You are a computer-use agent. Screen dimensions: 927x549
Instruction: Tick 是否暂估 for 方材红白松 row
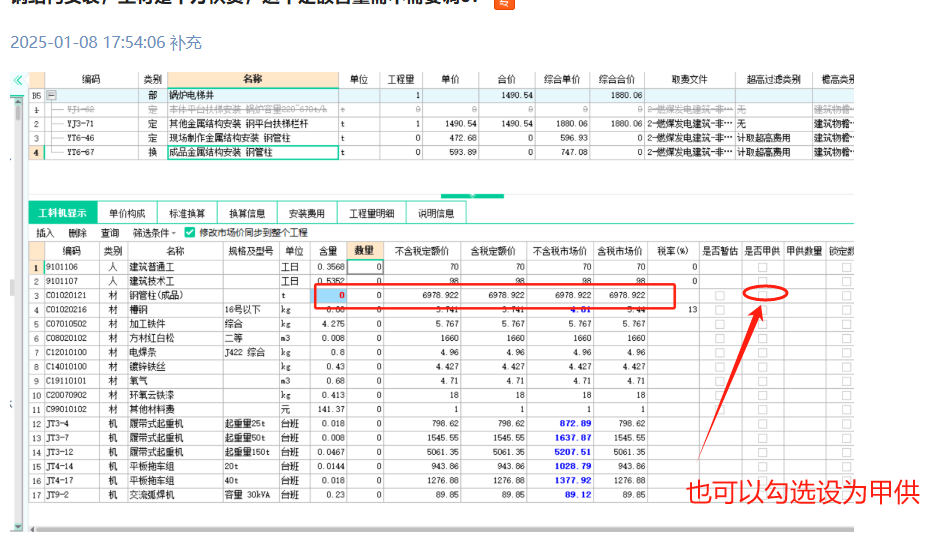pyautogui.click(x=719, y=338)
